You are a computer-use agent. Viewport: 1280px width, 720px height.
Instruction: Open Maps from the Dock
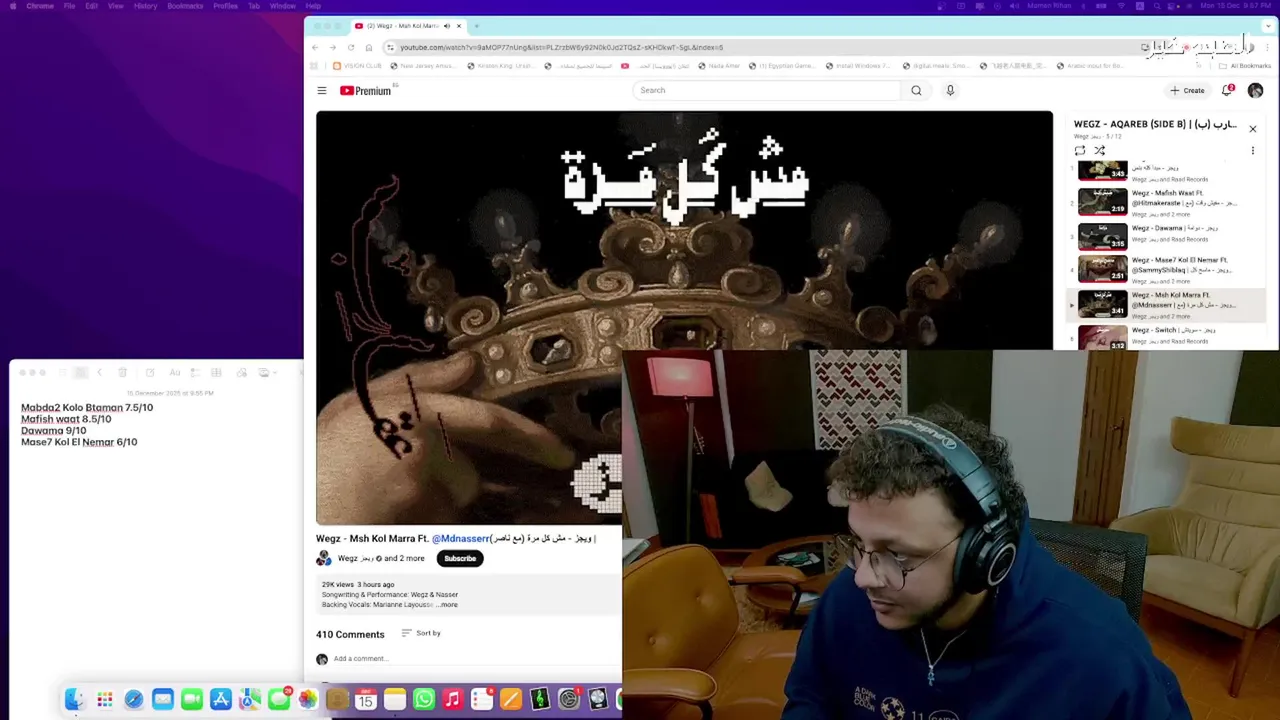(x=249, y=699)
